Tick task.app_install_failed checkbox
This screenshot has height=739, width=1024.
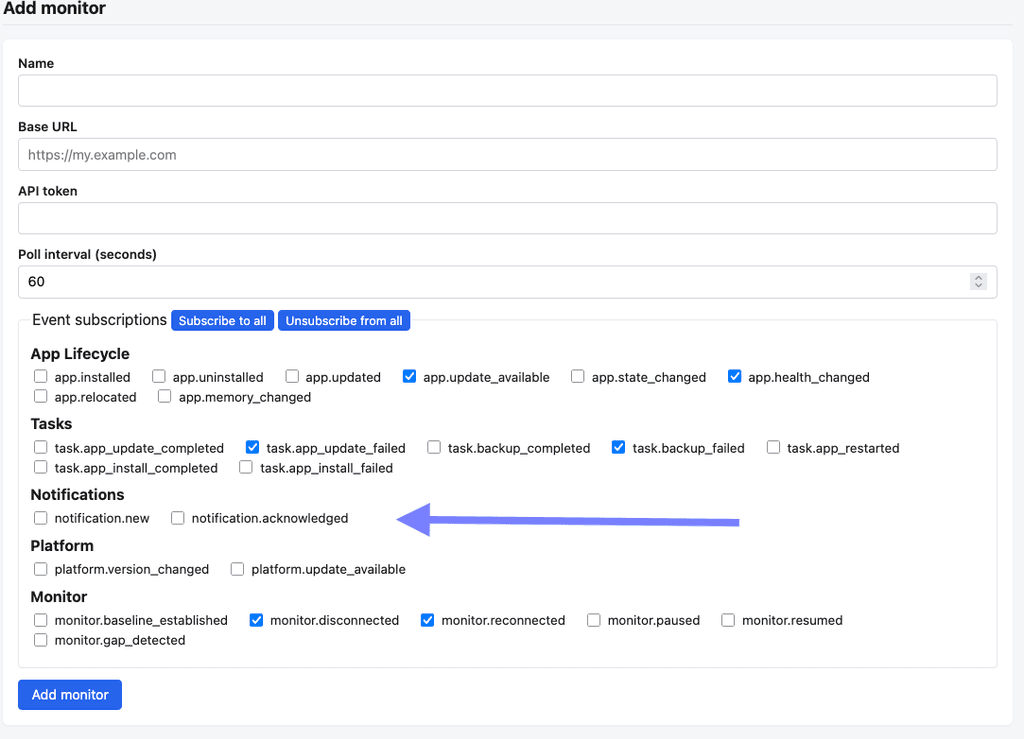[246, 467]
